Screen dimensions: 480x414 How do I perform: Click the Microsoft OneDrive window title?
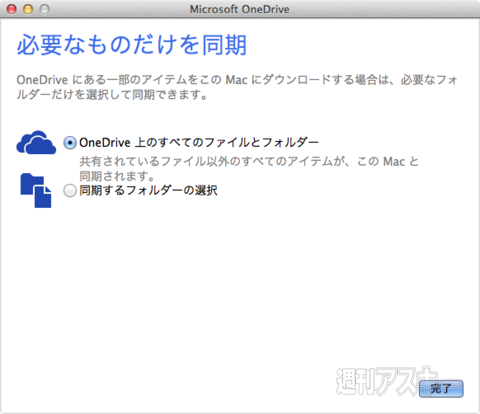[240, 9]
